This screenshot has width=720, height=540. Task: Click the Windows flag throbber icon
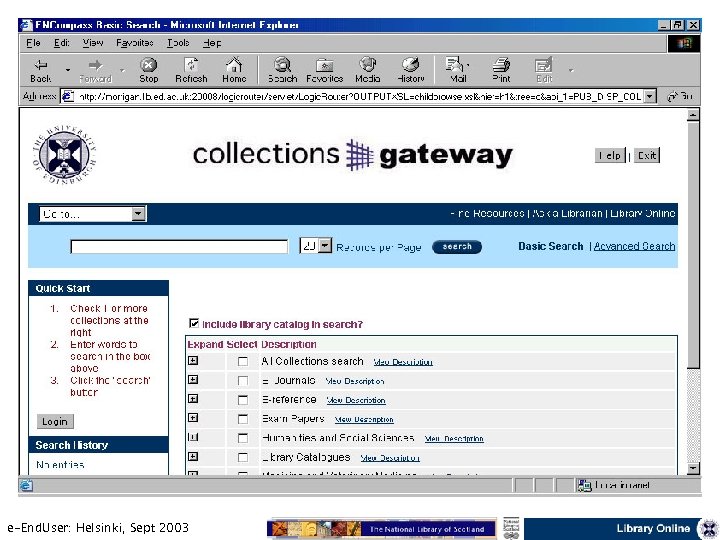coord(684,43)
